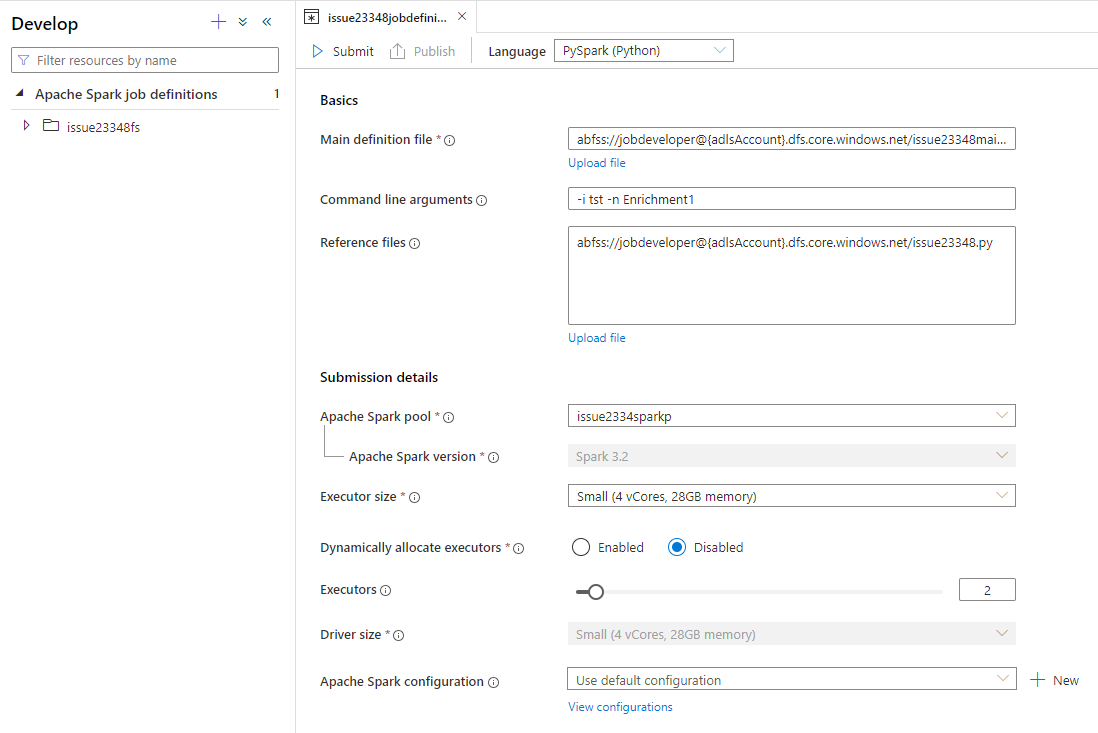Open the View configurations link
1098x733 pixels.
(x=620, y=706)
